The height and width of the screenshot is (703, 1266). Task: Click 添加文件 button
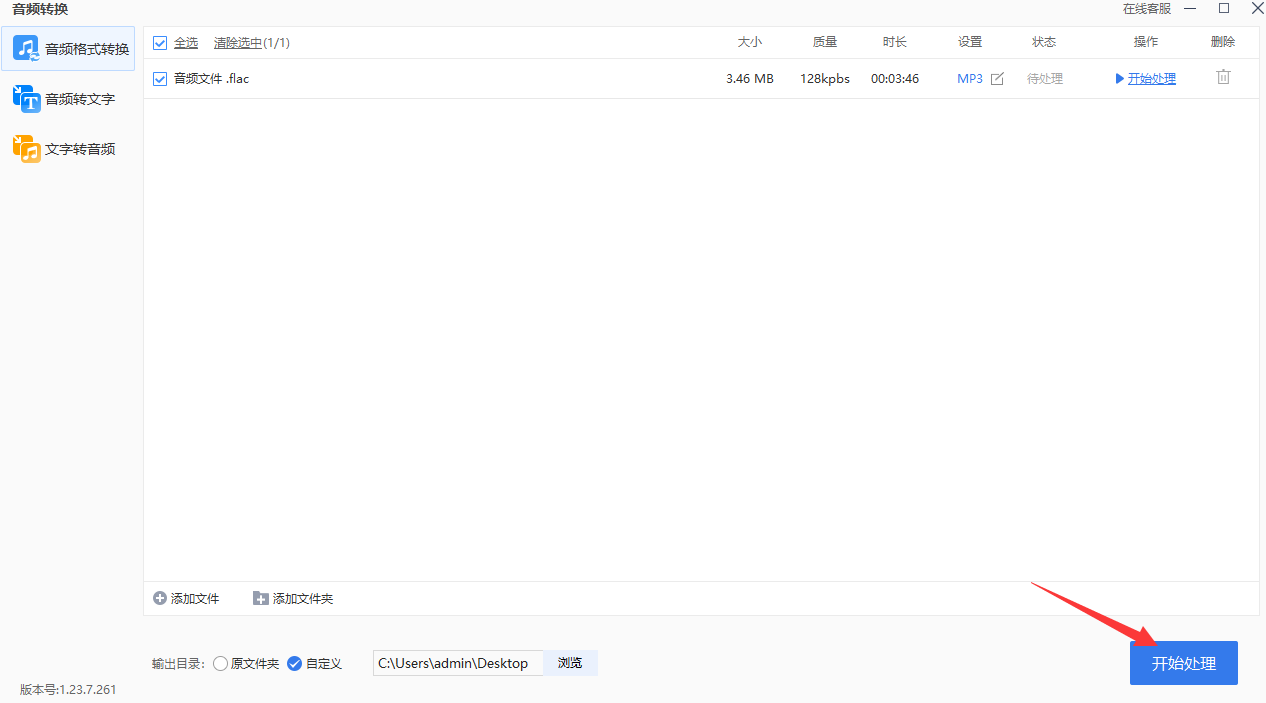[x=186, y=598]
